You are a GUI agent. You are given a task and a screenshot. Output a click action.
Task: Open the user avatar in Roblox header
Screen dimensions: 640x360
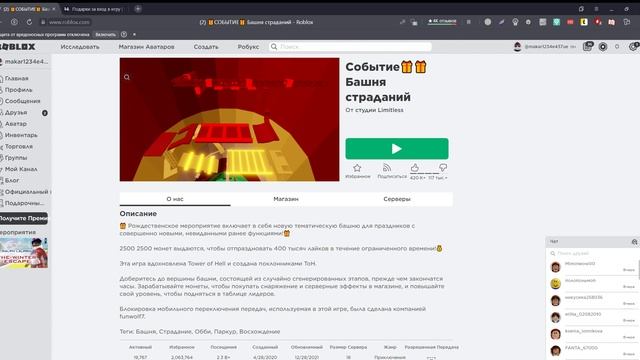point(517,47)
